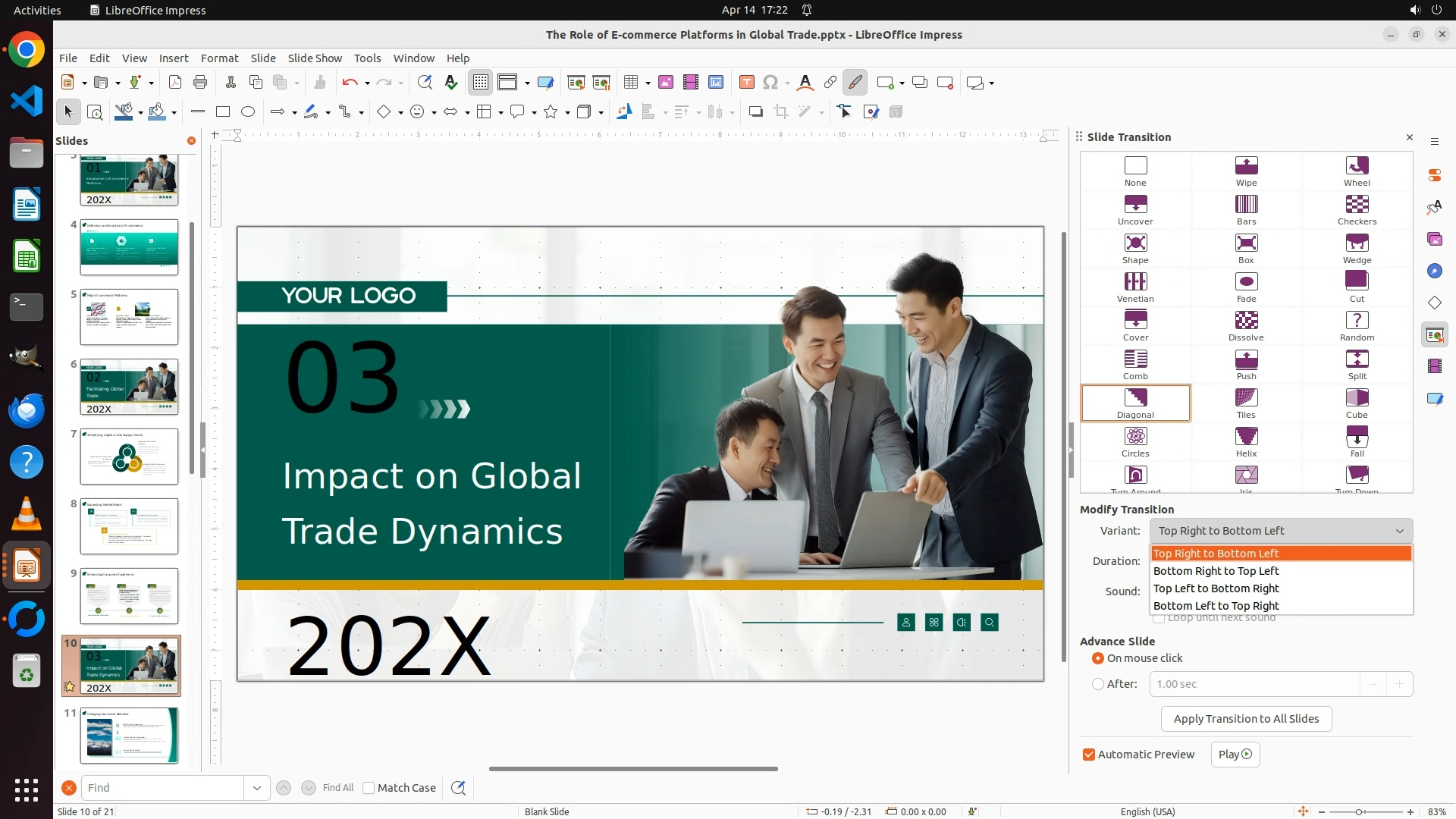Select the Ellipse drawing tool

[248, 112]
